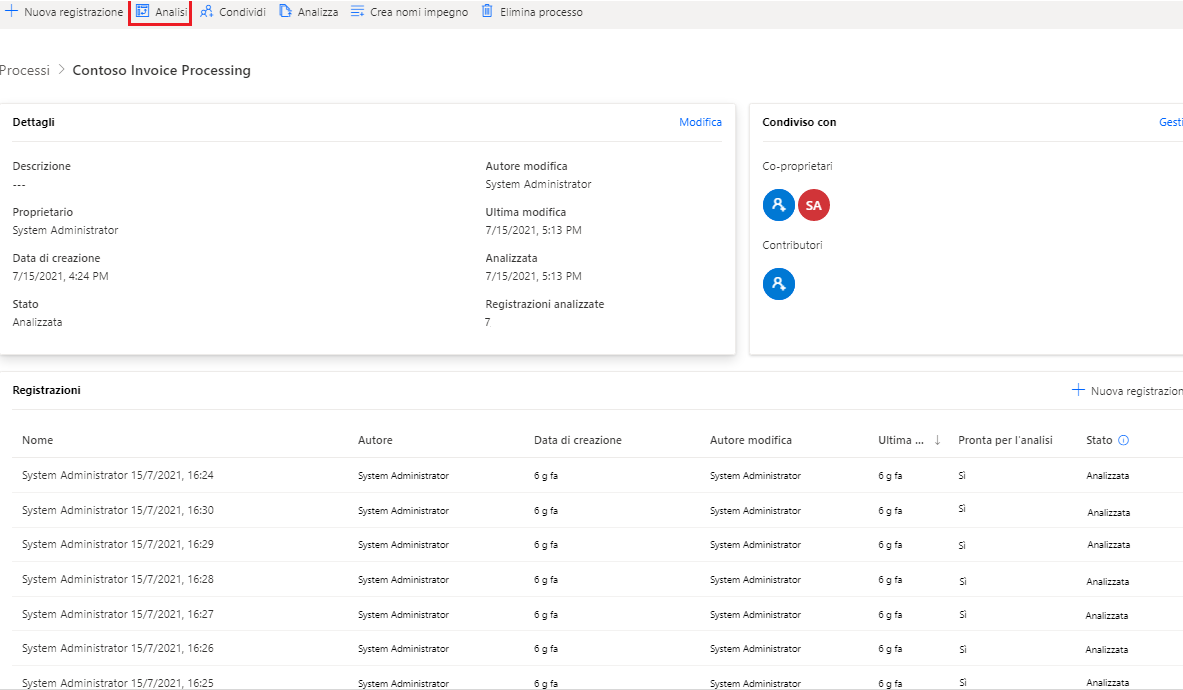Sort by Autore modifica column header

coord(751,440)
